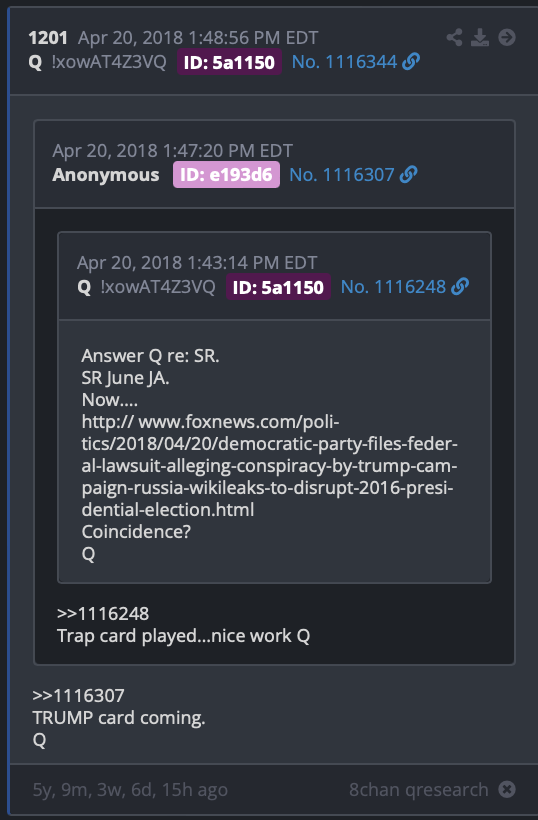Click the !xowAT4Z3VQ tripcode in the top header
This screenshot has height=820, width=538.
pyautogui.click(x=109, y=62)
